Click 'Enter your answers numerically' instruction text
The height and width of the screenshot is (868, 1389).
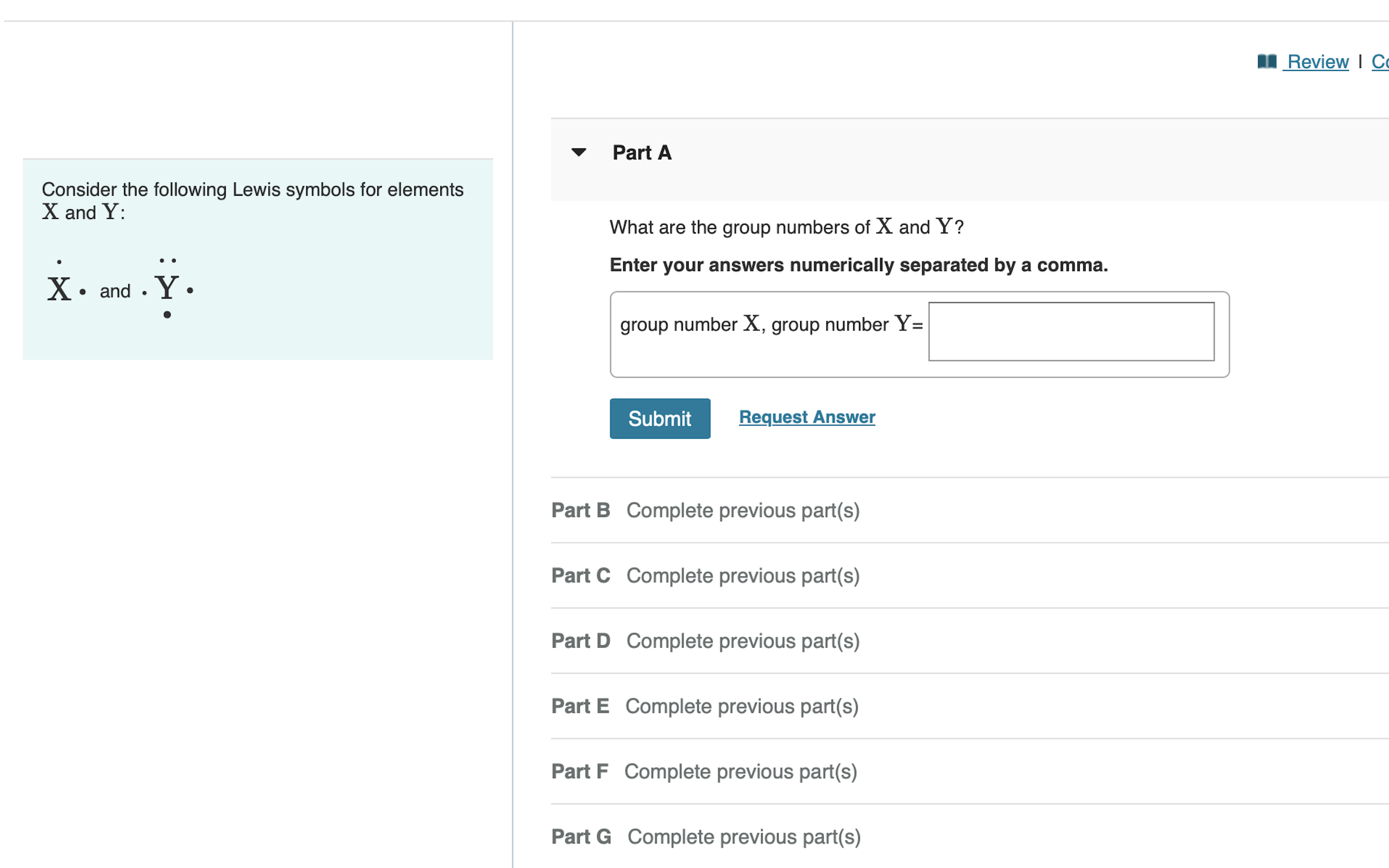[858, 265]
